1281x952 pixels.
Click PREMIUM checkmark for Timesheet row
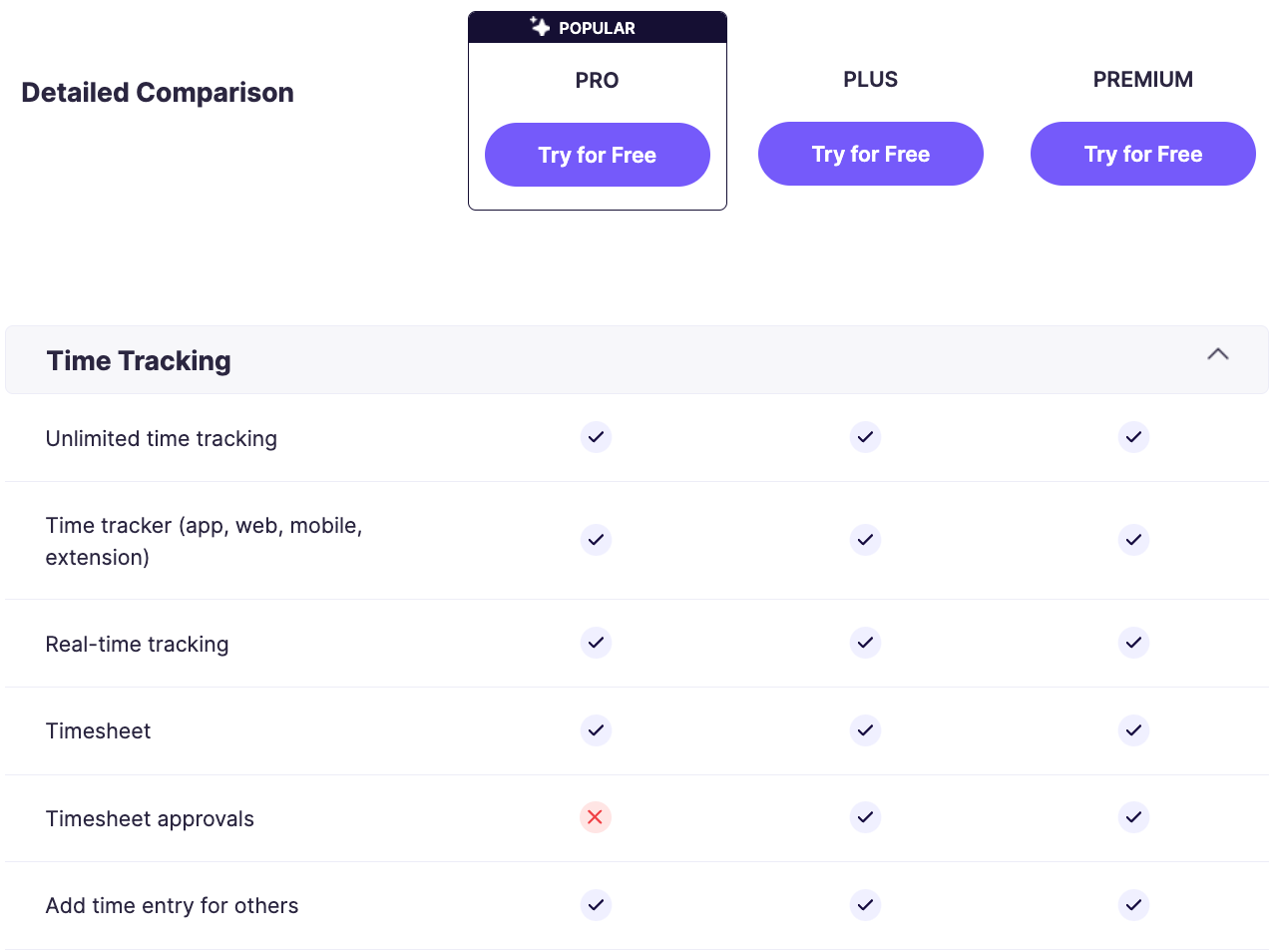pos(1133,730)
